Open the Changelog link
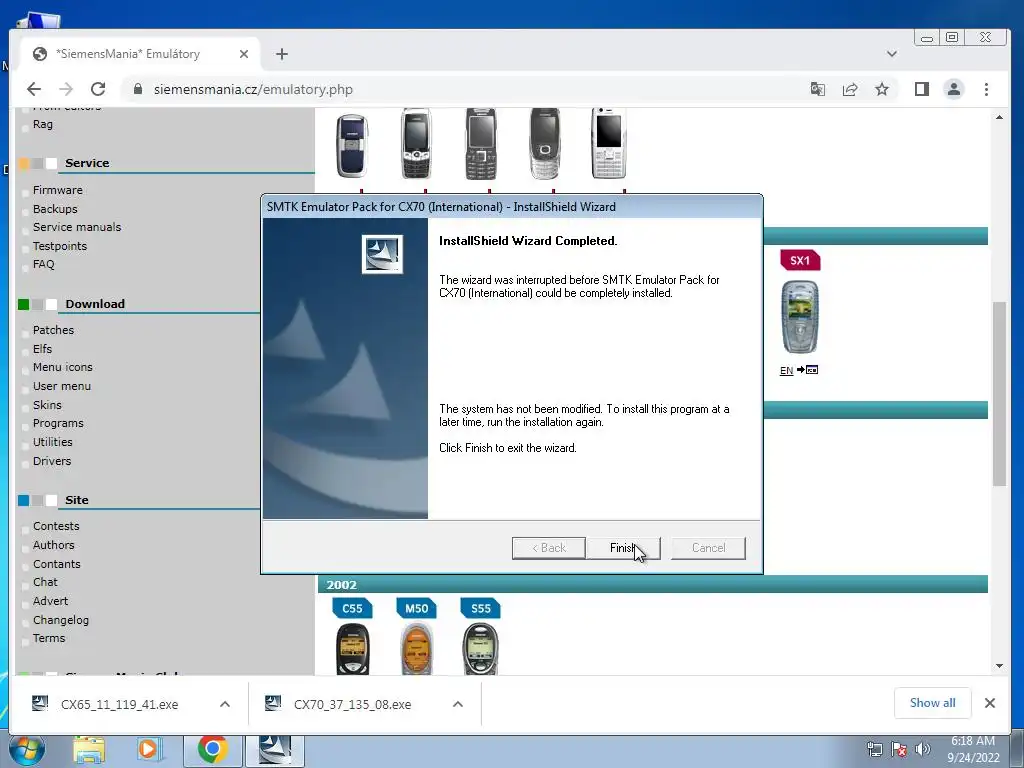1024x768 pixels. coord(61,620)
